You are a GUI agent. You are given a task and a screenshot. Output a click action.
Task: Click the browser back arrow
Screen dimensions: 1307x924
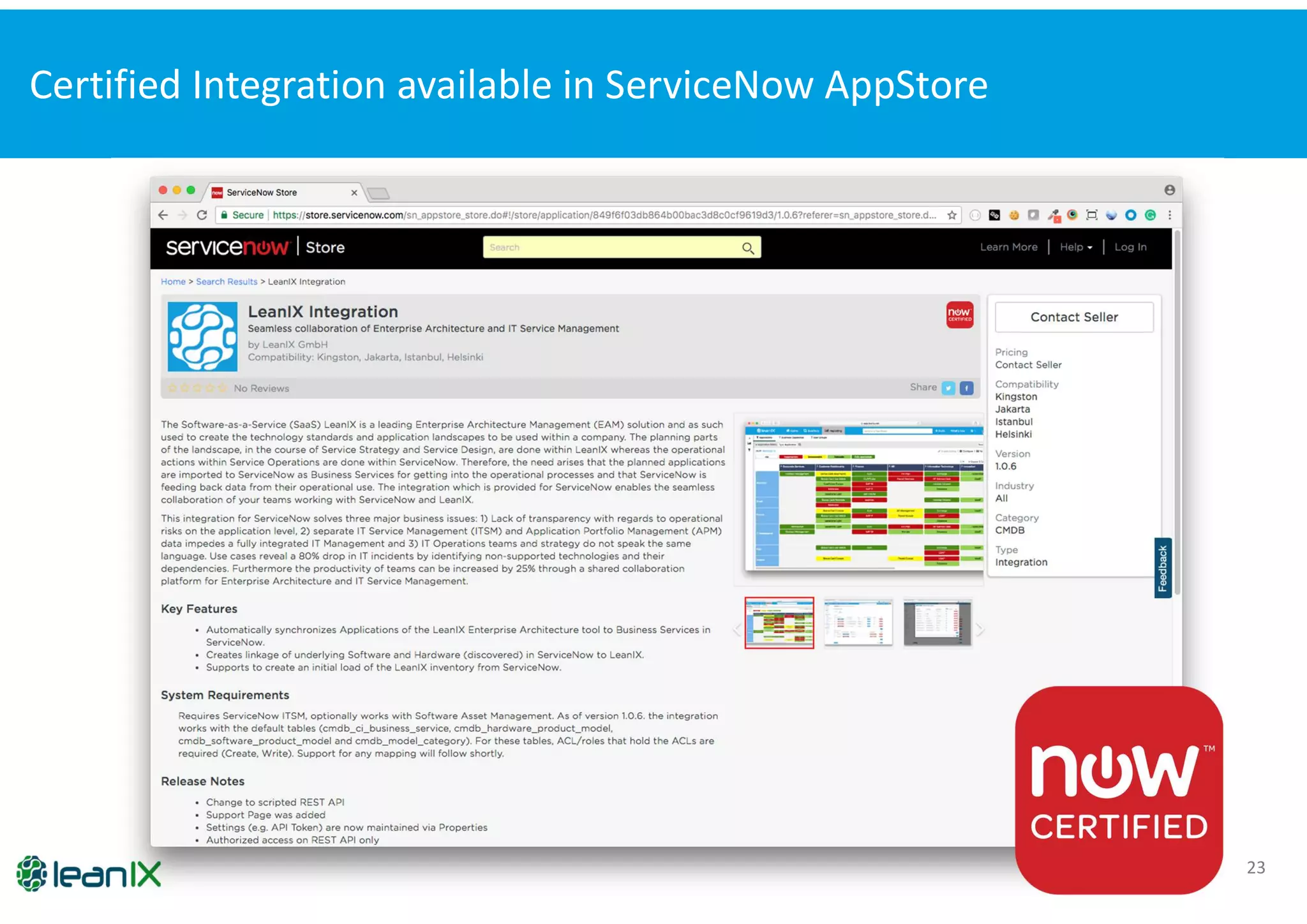[163, 215]
